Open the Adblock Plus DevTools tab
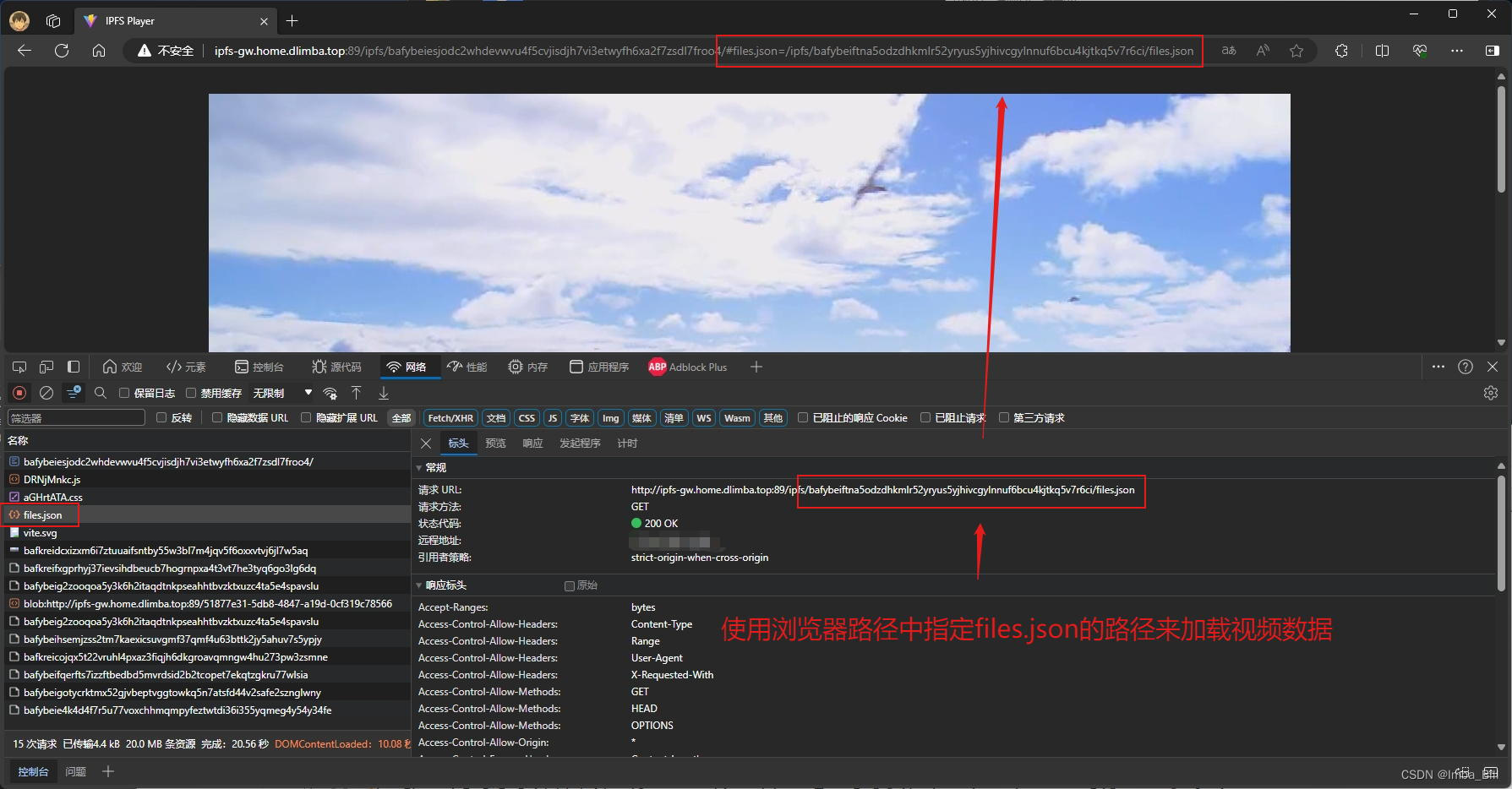Image resolution: width=1512 pixels, height=789 pixels. pos(688,367)
